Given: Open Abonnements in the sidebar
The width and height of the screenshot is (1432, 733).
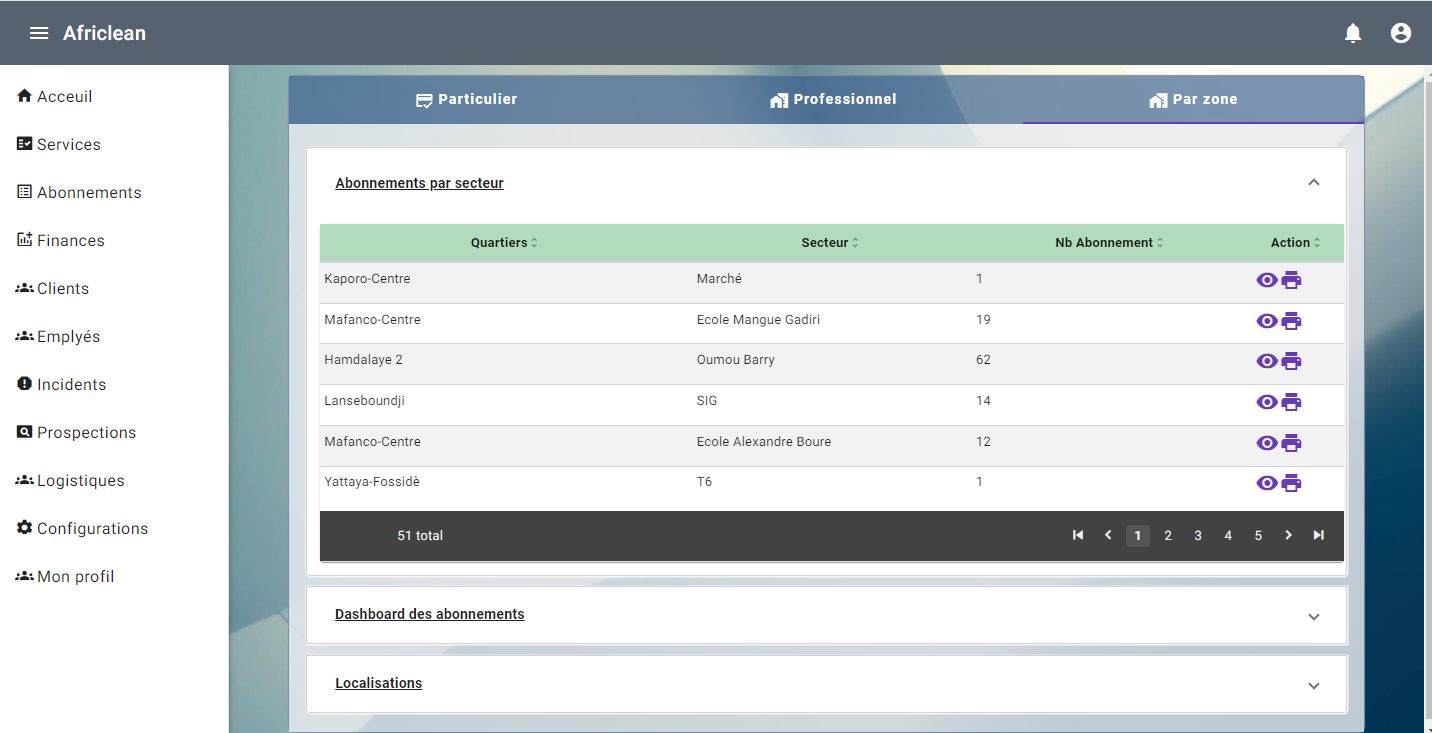Looking at the screenshot, I should (x=79, y=192).
